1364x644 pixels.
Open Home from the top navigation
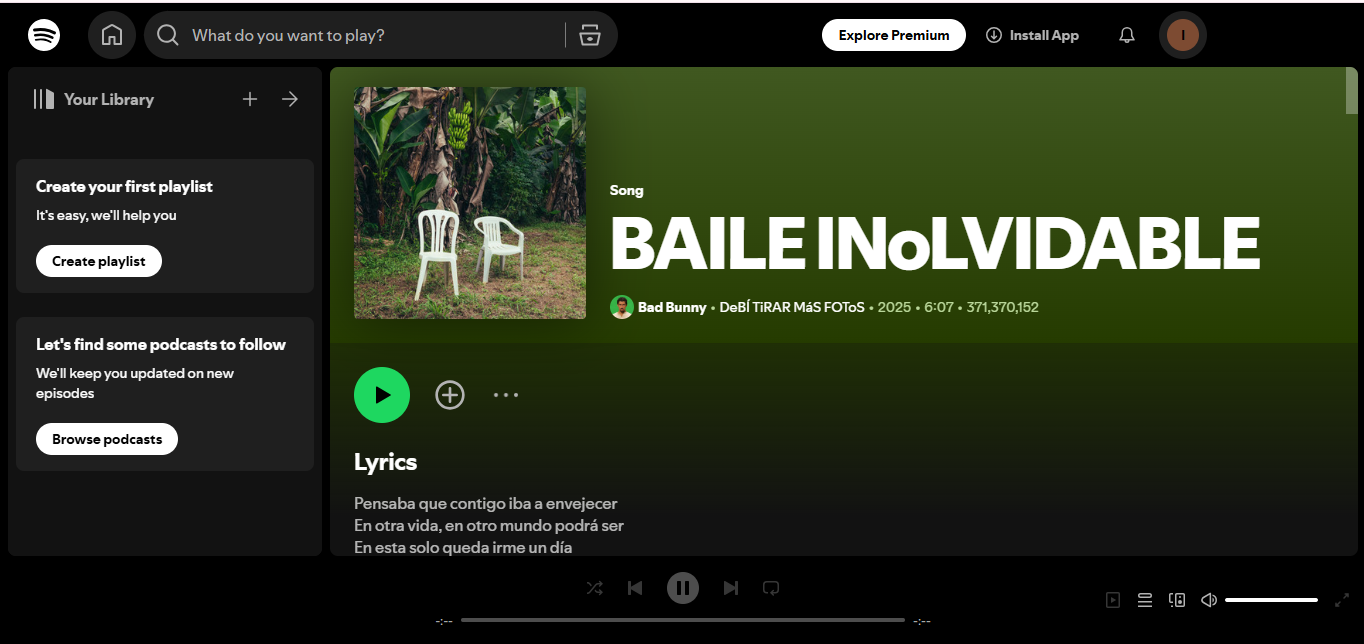[x=111, y=34]
